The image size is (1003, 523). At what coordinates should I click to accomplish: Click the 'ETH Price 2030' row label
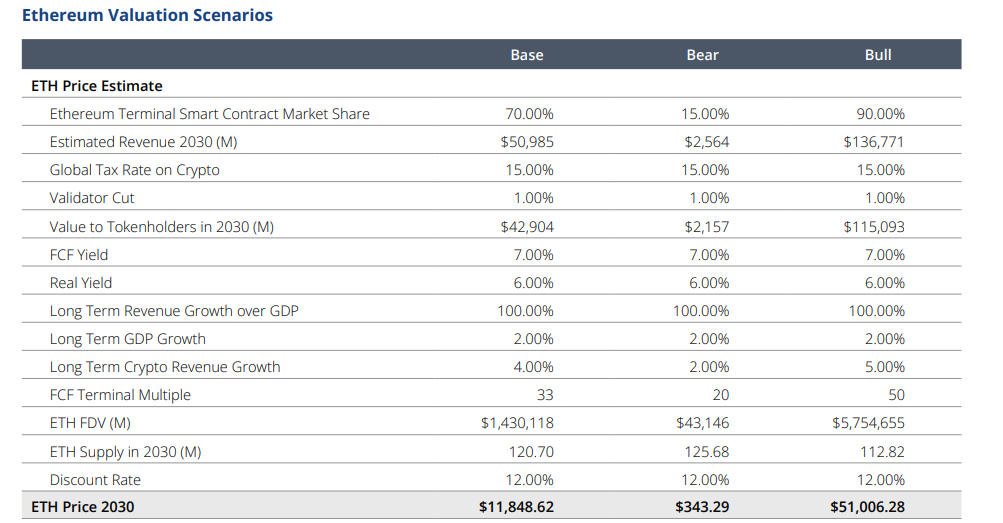click(x=83, y=507)
